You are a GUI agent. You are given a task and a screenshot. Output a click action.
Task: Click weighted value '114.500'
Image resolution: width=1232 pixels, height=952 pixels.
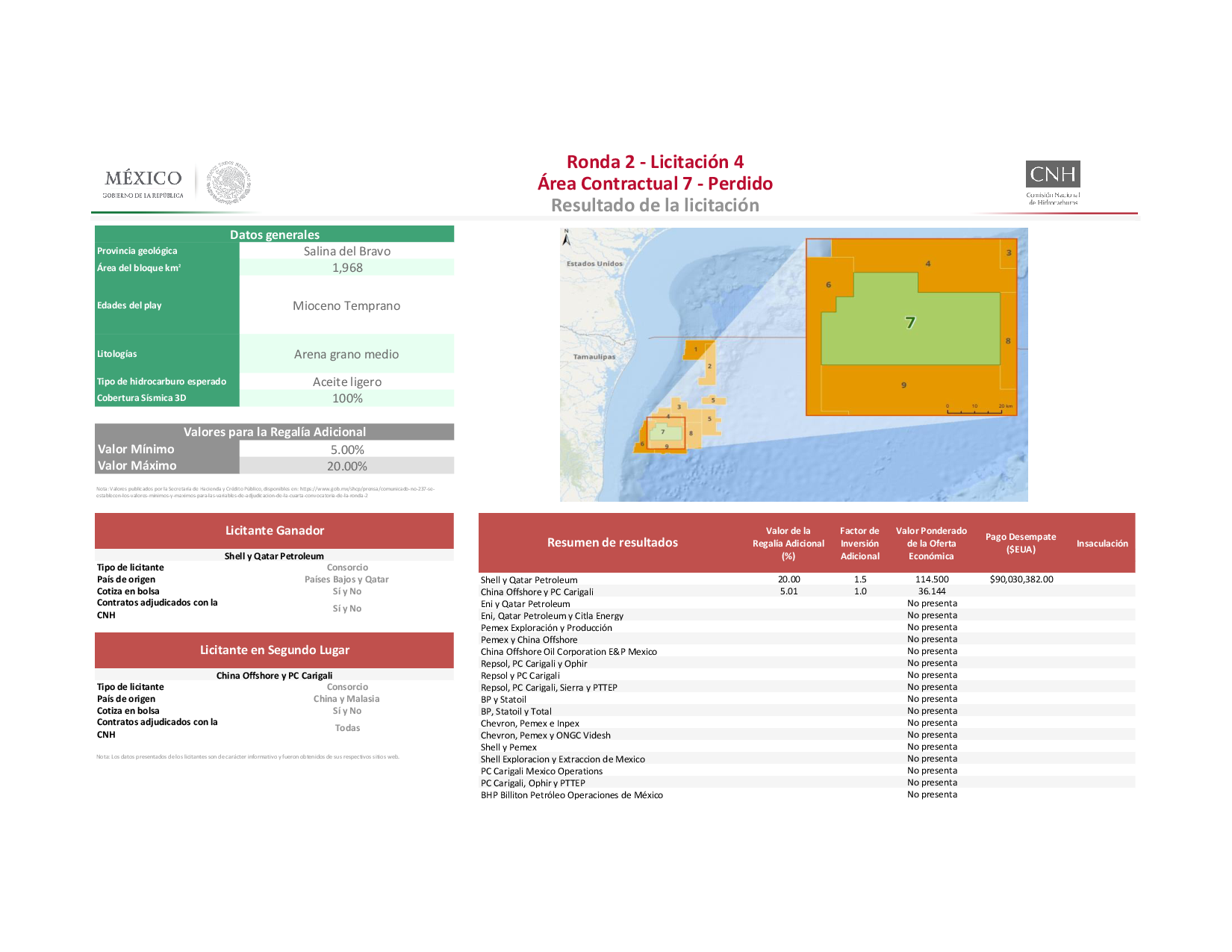pos(932,579)
